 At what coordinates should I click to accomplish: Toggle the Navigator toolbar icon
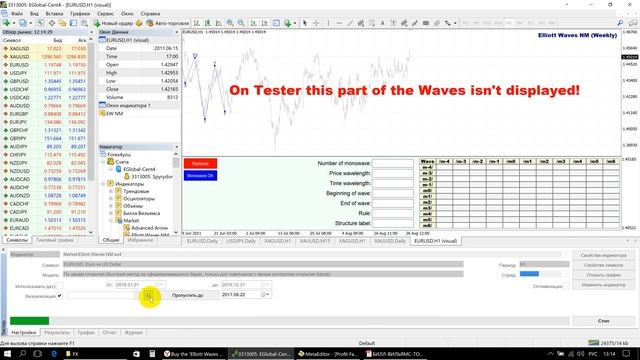(x=62, y=23)
